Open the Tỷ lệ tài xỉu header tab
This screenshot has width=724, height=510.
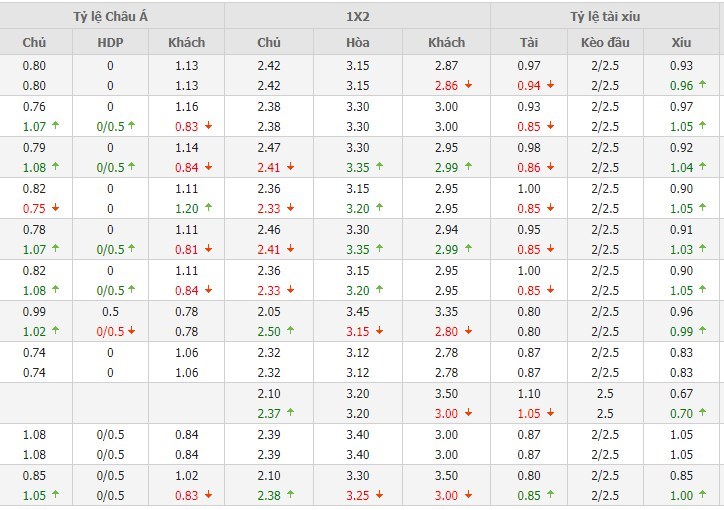(606, 15)
